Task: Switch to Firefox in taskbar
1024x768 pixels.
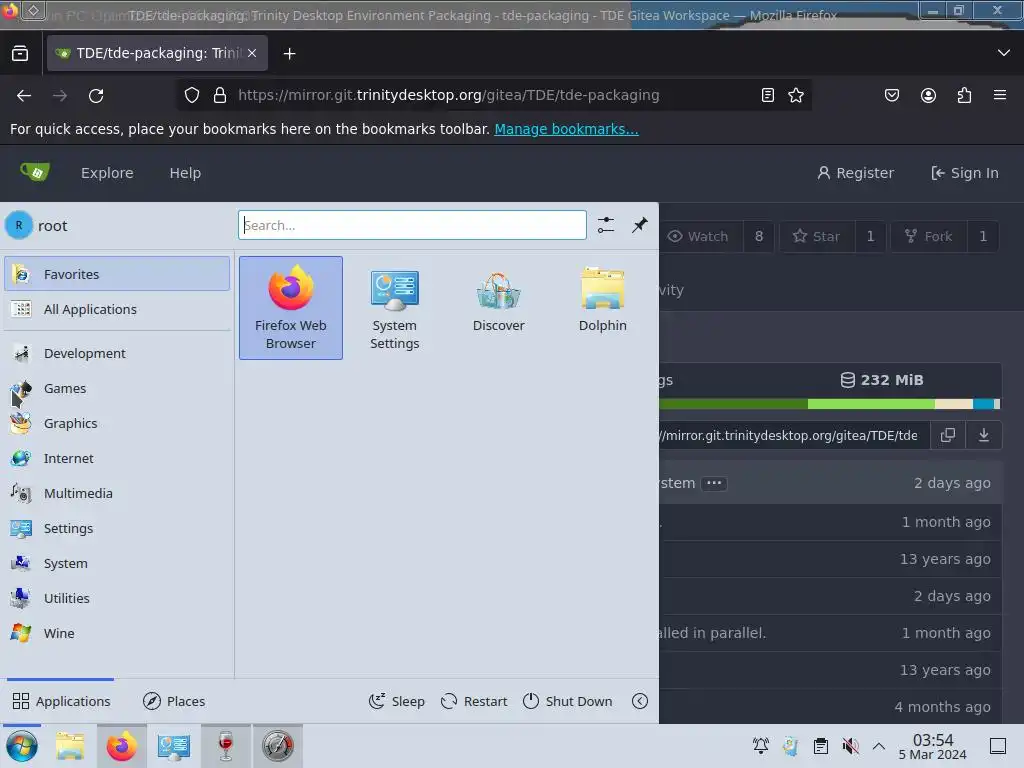Action: pos(121,746)
